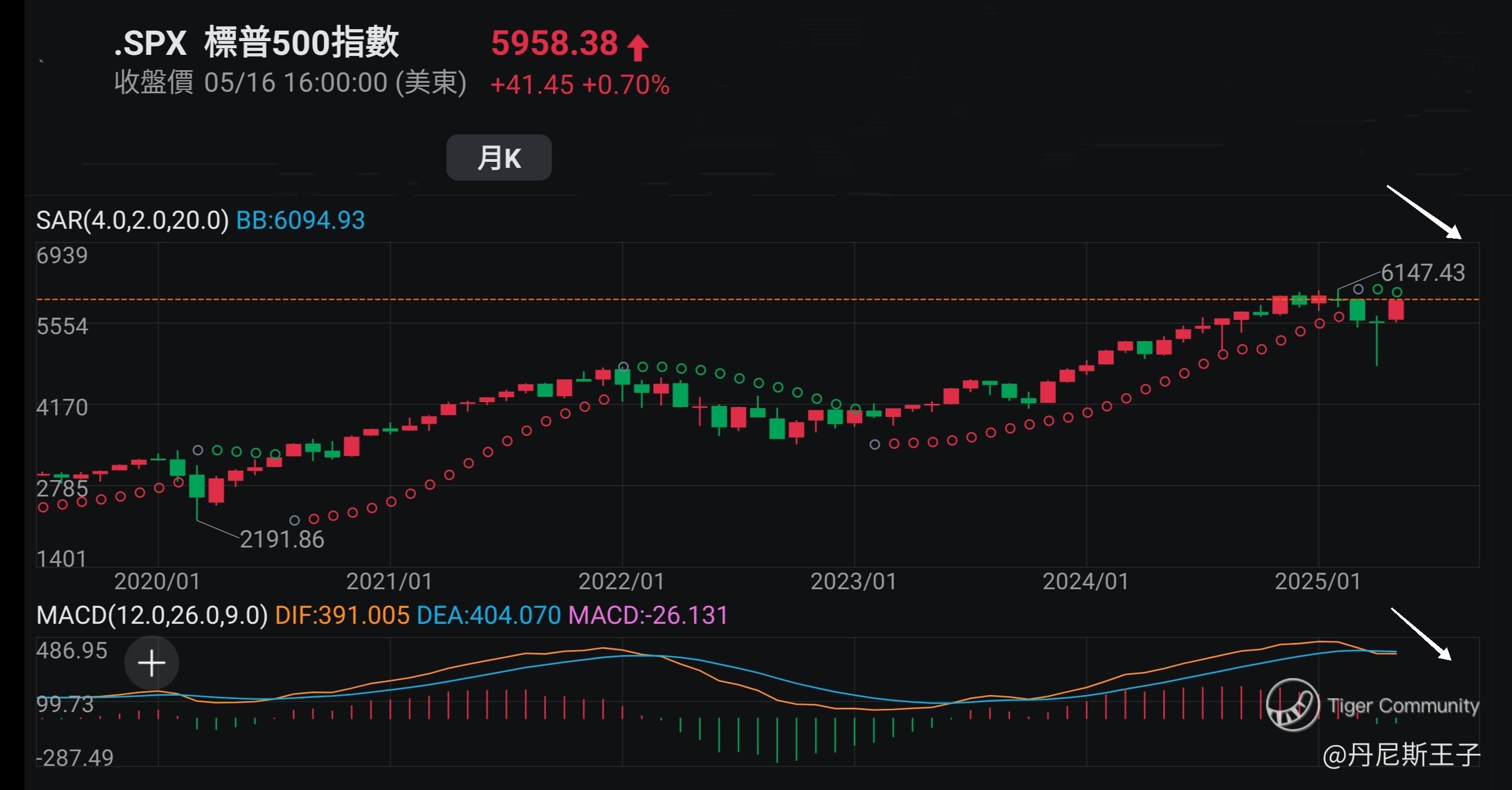The height and width of the screenshot is (790, 1512).
Task: Click white arrow above the price chart
Action: click(1424, 212)
